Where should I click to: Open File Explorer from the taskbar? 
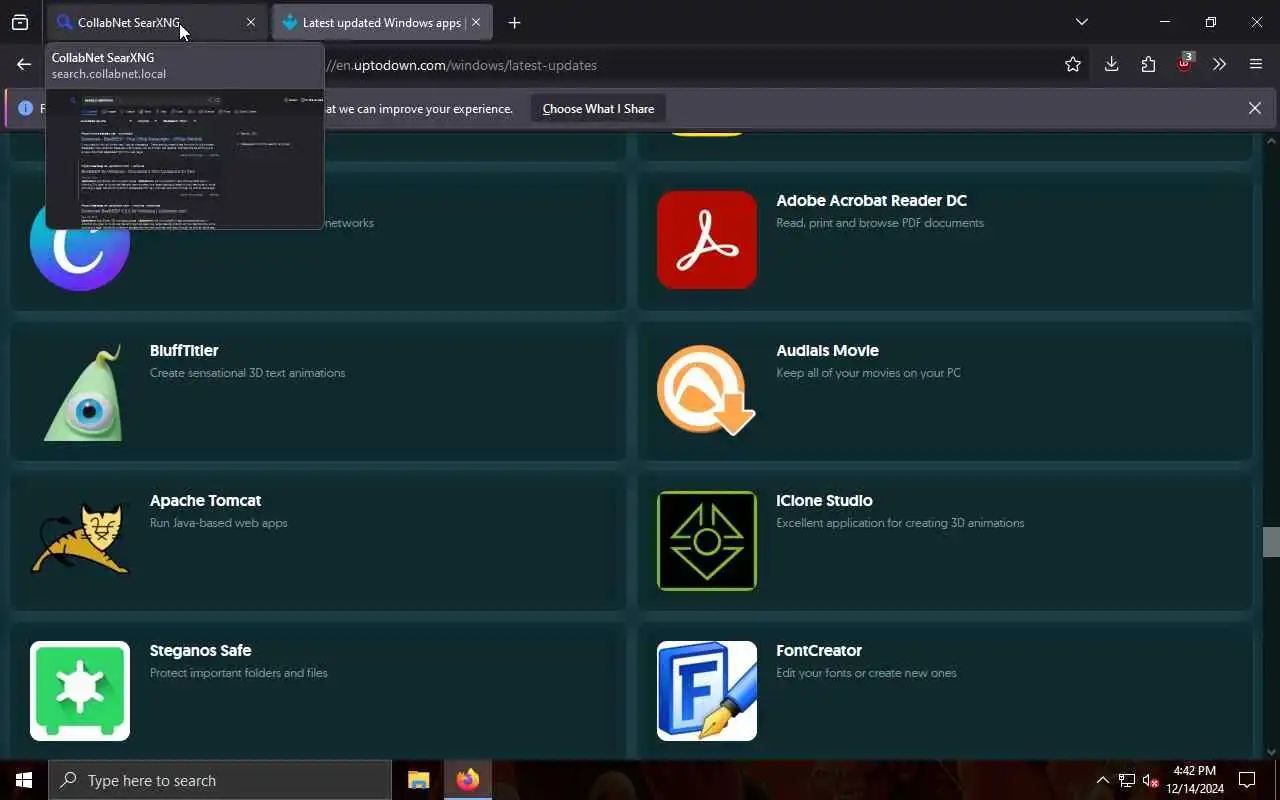418,780
